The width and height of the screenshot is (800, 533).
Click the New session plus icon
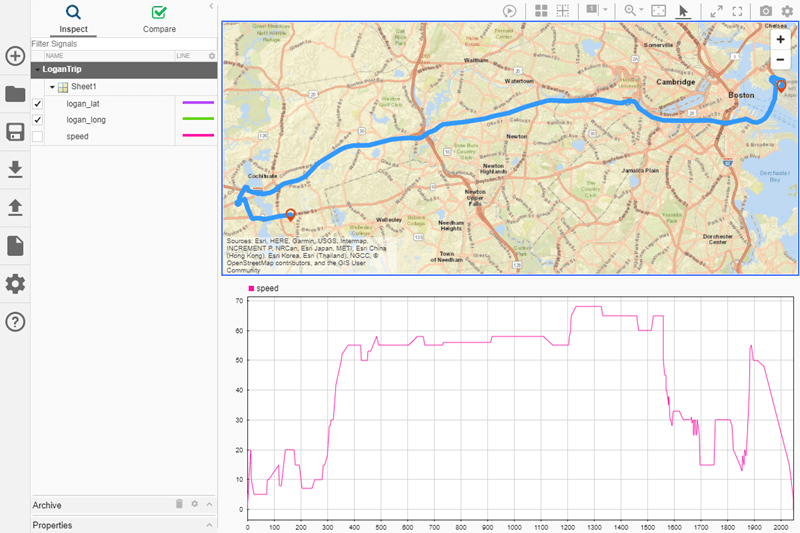click(x=15, y=56)
